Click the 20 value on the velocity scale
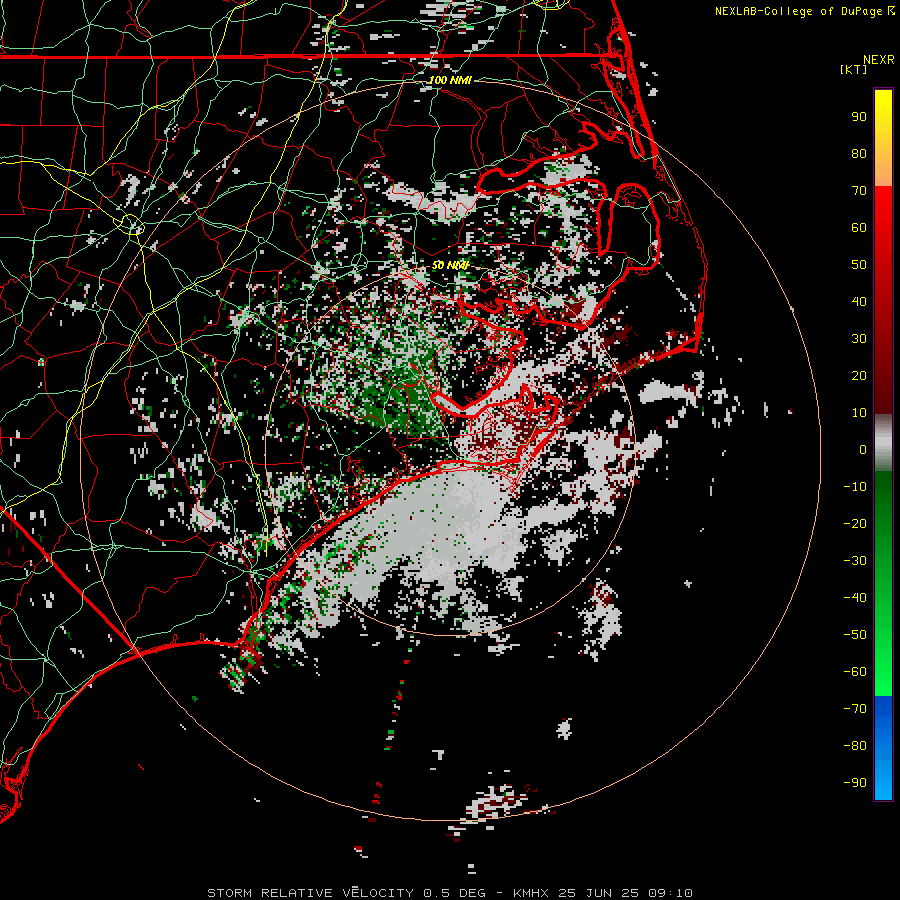Screen dimensions: 900x900 (x=859, y=376)
